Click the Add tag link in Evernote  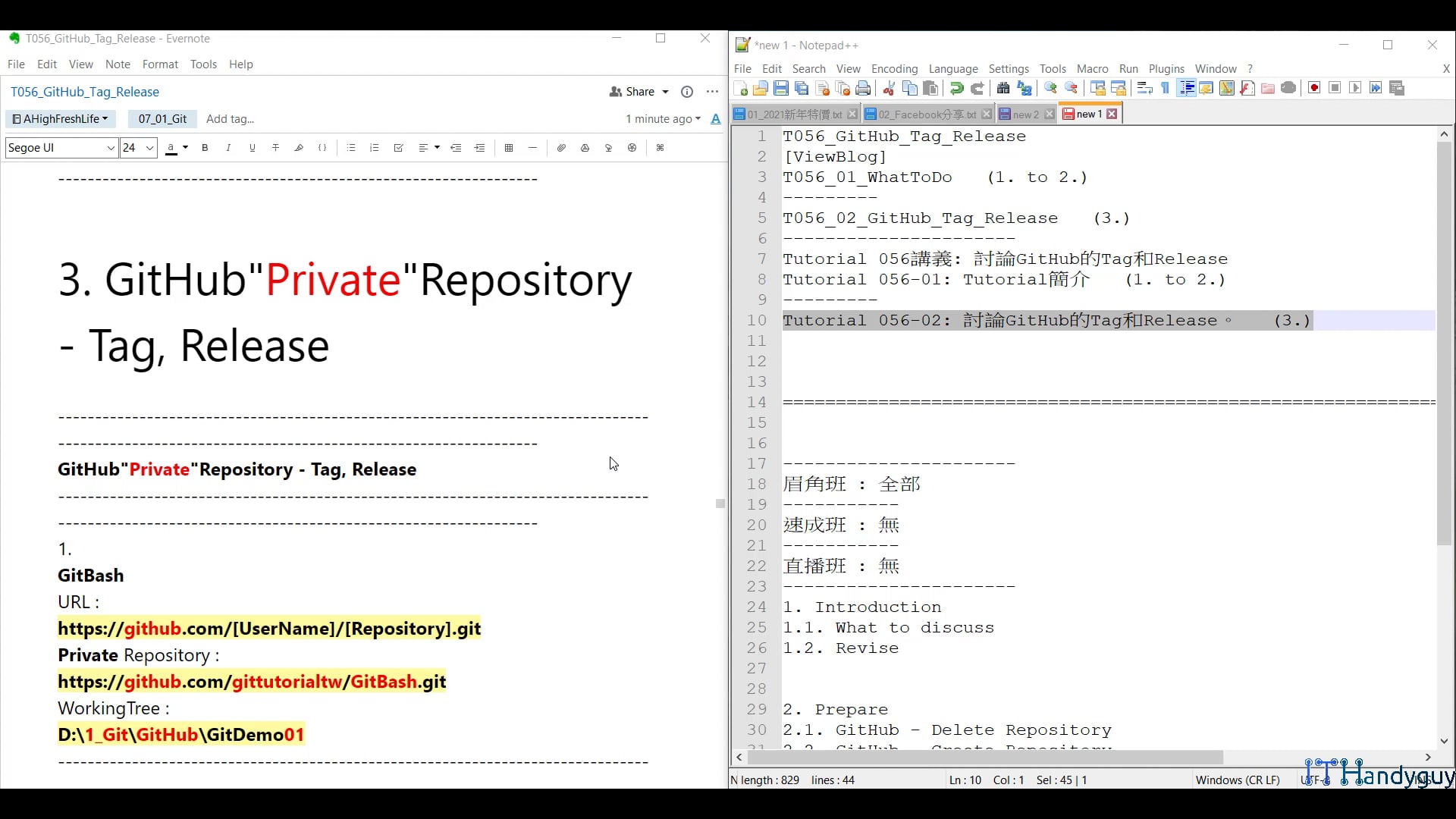point(230,118)
